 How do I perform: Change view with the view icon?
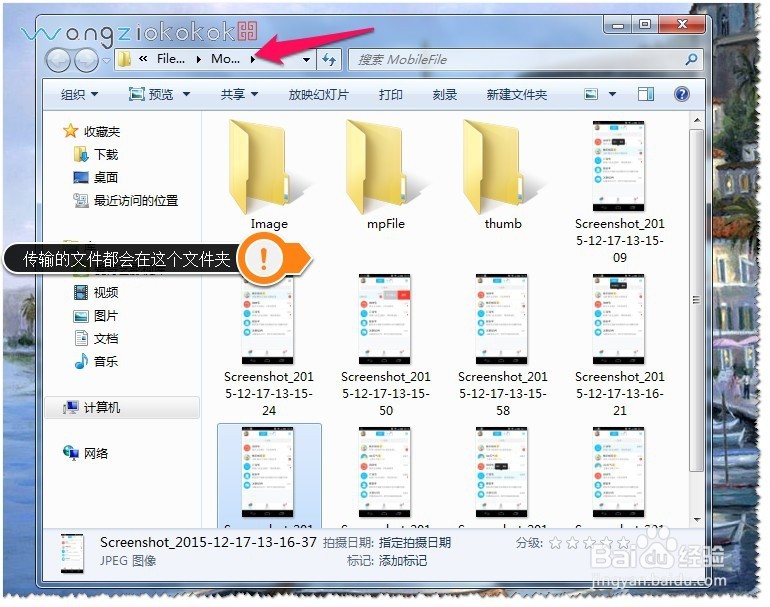point(591,94)
